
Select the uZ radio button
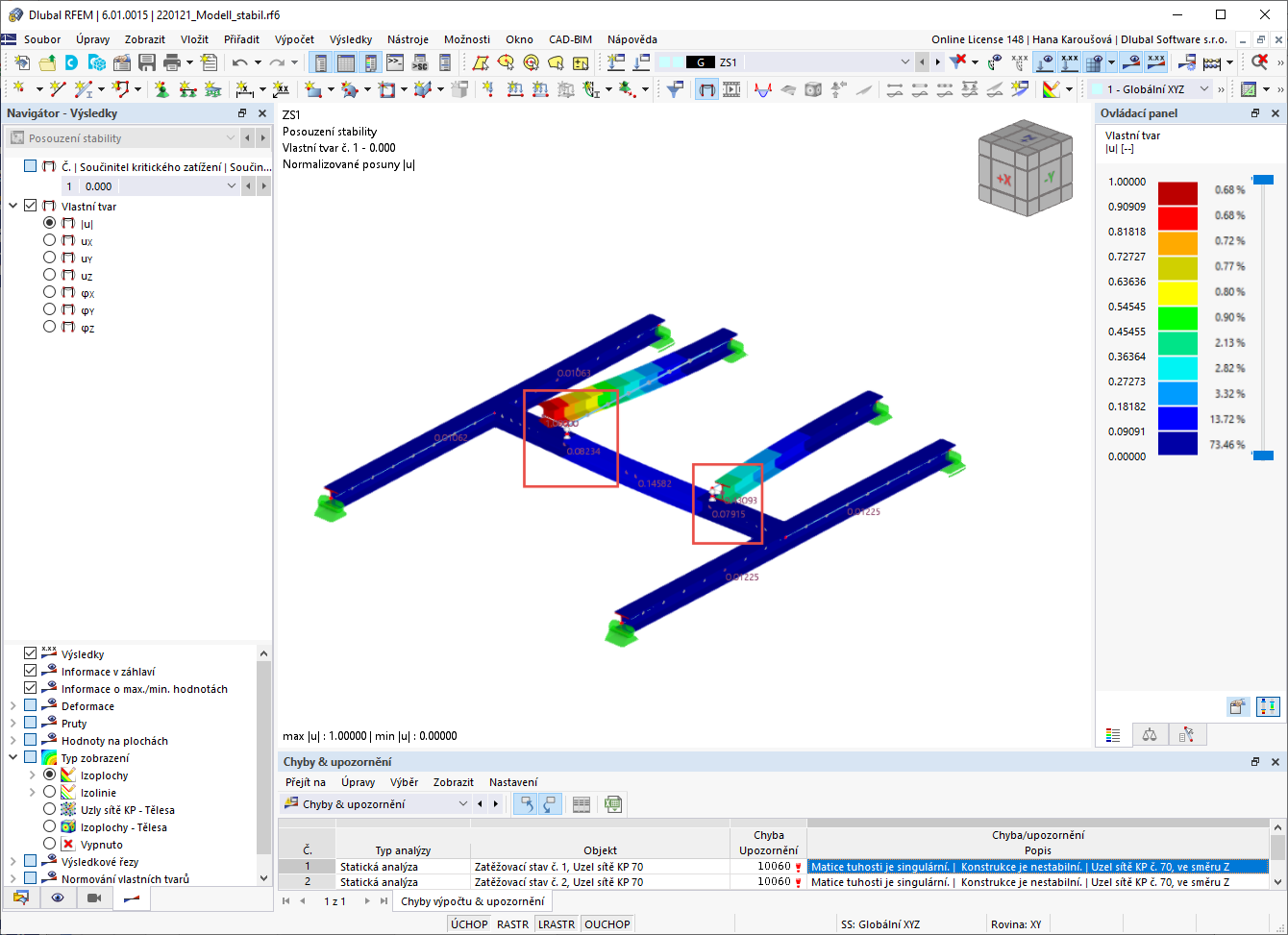pyautogui.click(x=48, y=275)
